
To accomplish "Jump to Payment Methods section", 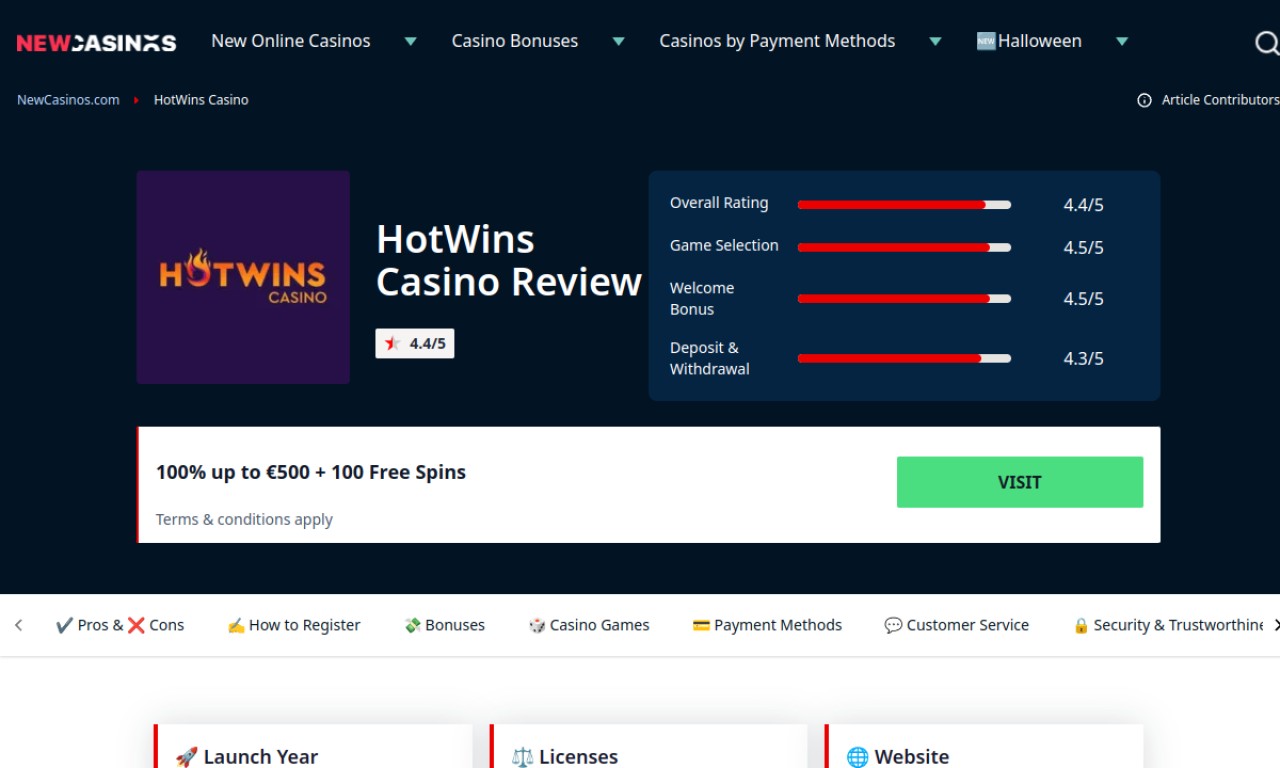I will tap(767, 625).
